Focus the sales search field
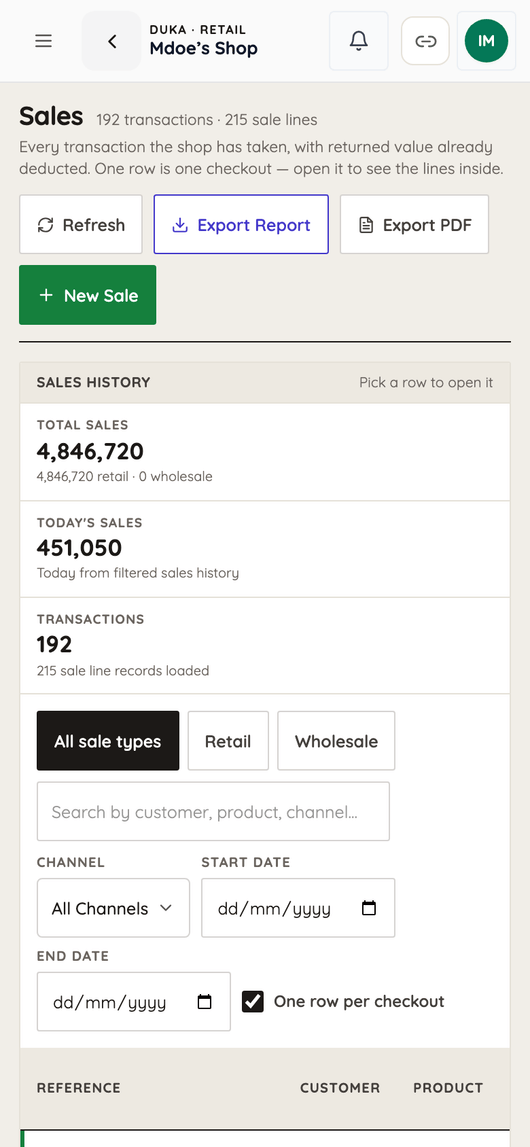 click(213, 811)
